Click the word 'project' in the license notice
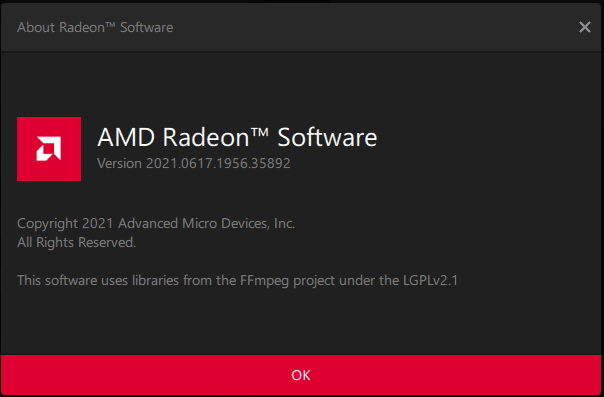 coord(314,281)
